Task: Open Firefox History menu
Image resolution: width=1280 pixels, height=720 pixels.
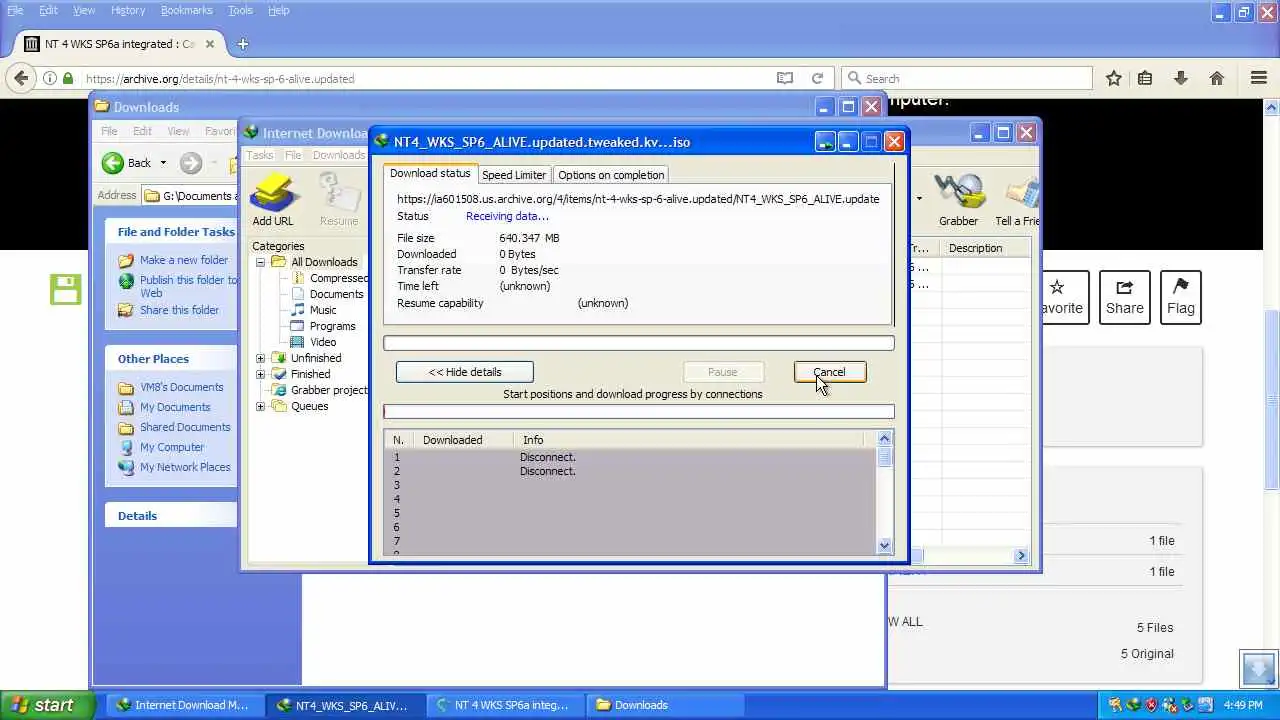Action: (128, 10)
